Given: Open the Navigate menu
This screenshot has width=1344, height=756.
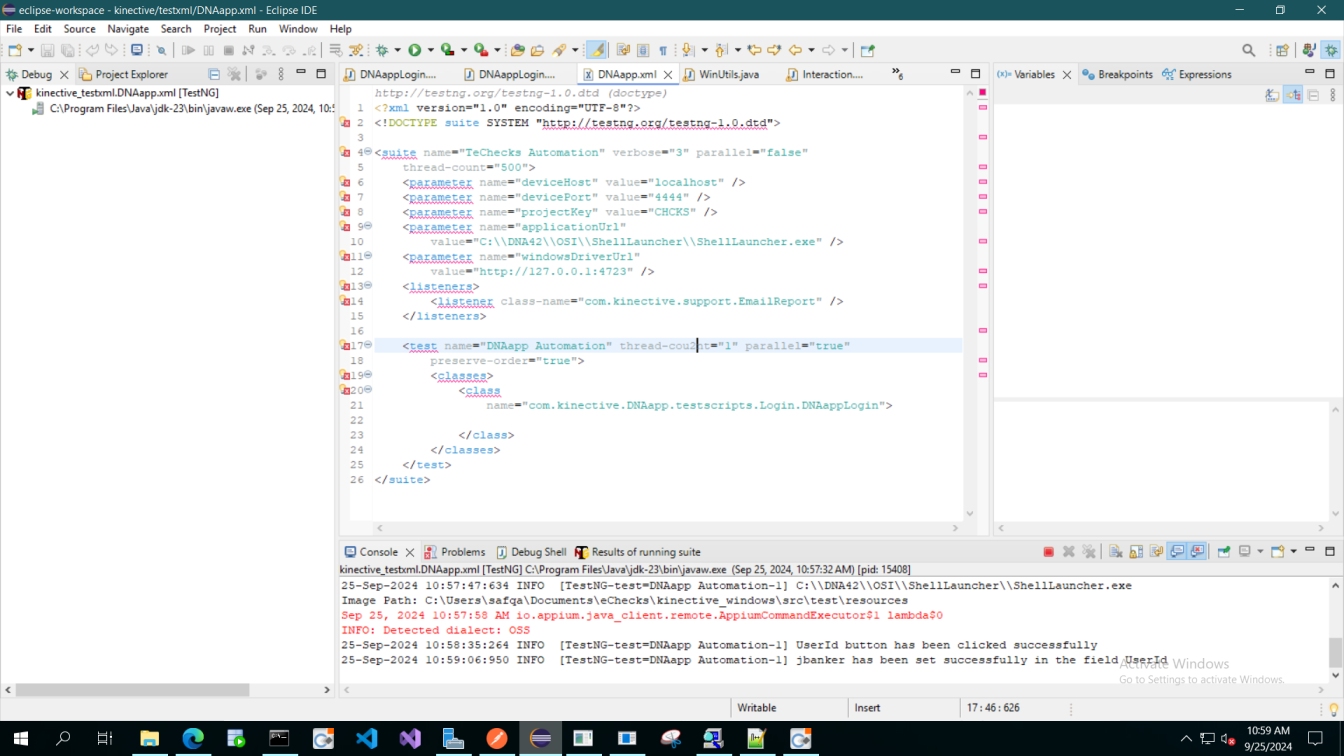Looking at the screenshot, I should (x=128, y=29).
